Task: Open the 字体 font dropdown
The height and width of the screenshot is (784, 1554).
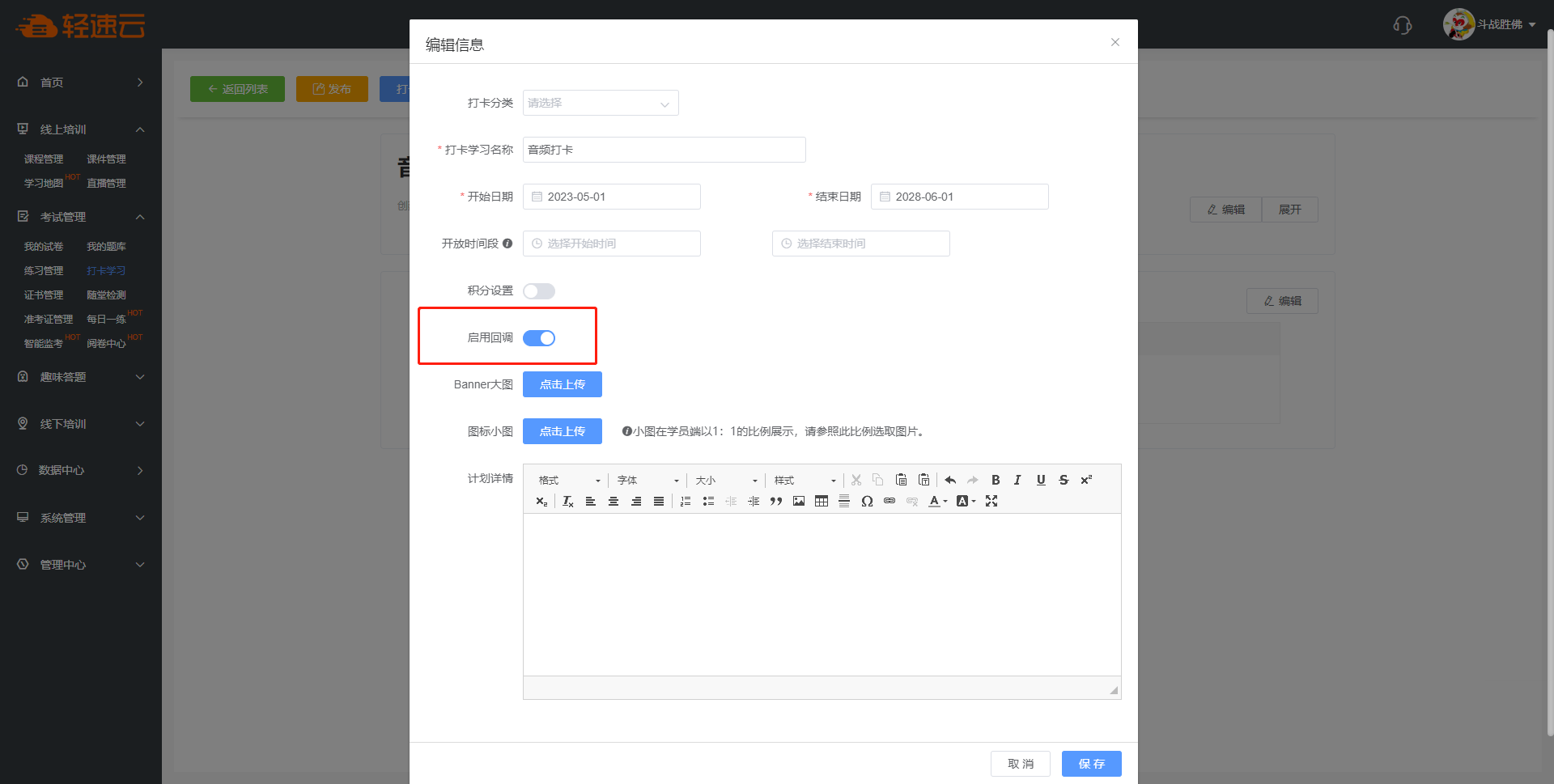Action: [647, 481]
